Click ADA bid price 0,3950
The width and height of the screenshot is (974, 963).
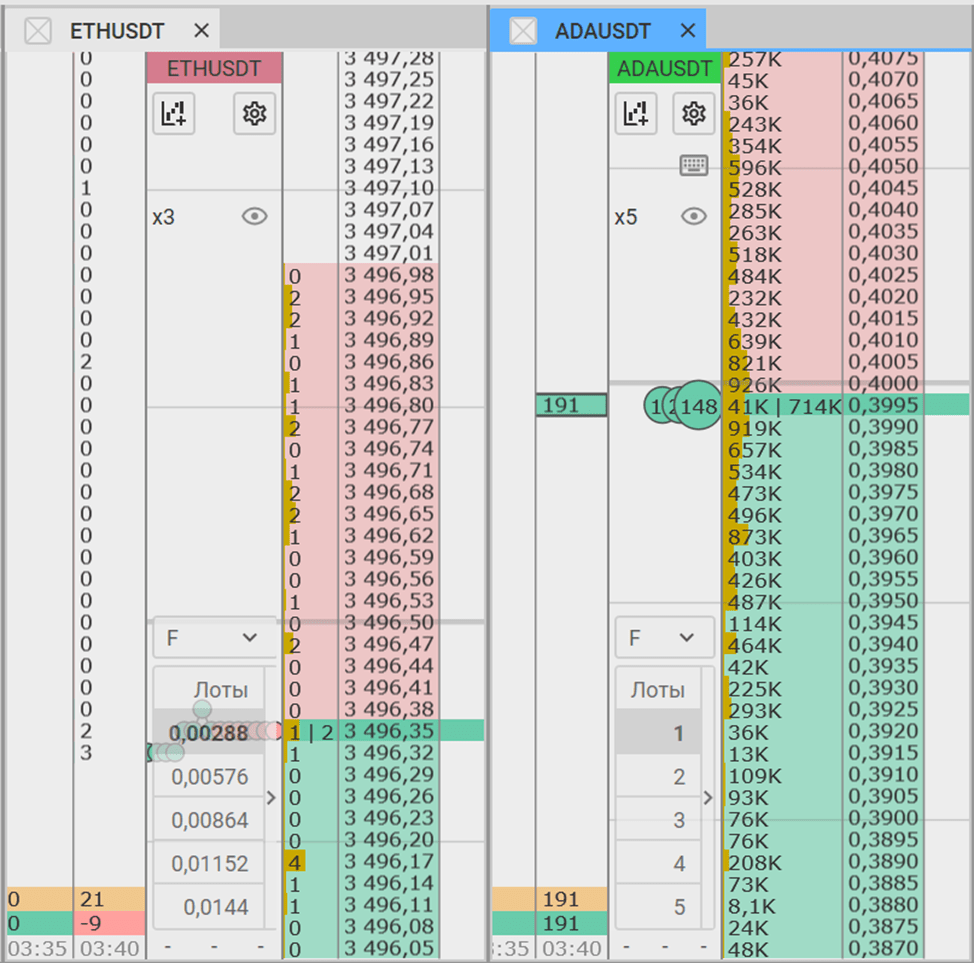coord(883,601)
